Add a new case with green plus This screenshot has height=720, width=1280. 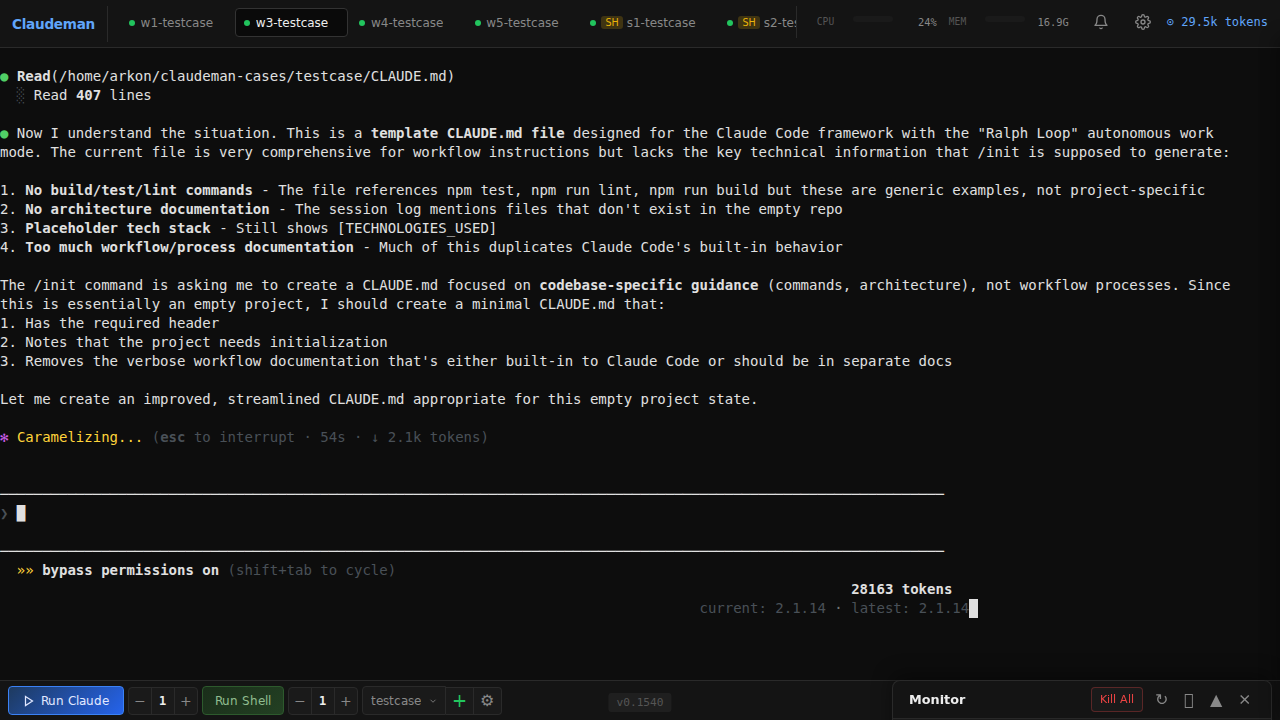(x=459, y=701)
